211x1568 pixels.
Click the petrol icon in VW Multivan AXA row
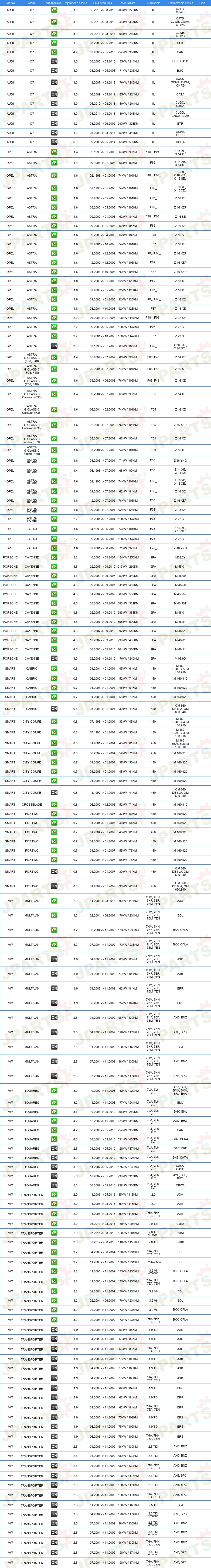click(x=54, y=901)
